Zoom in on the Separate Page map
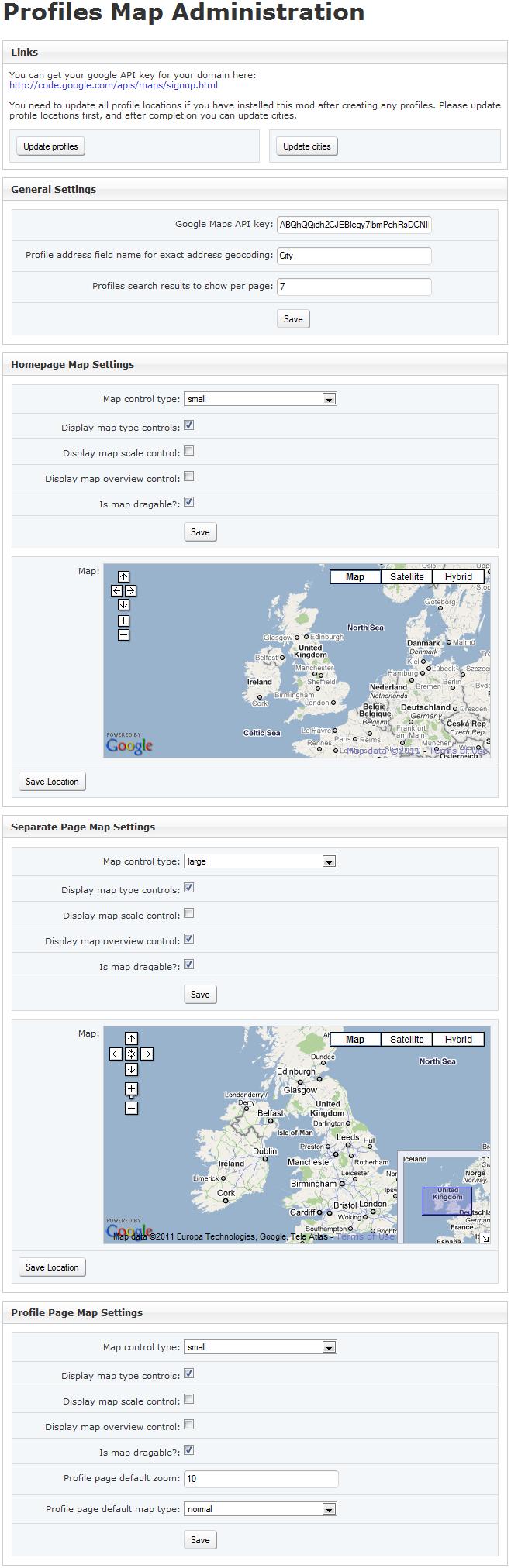 [131, 1088]
